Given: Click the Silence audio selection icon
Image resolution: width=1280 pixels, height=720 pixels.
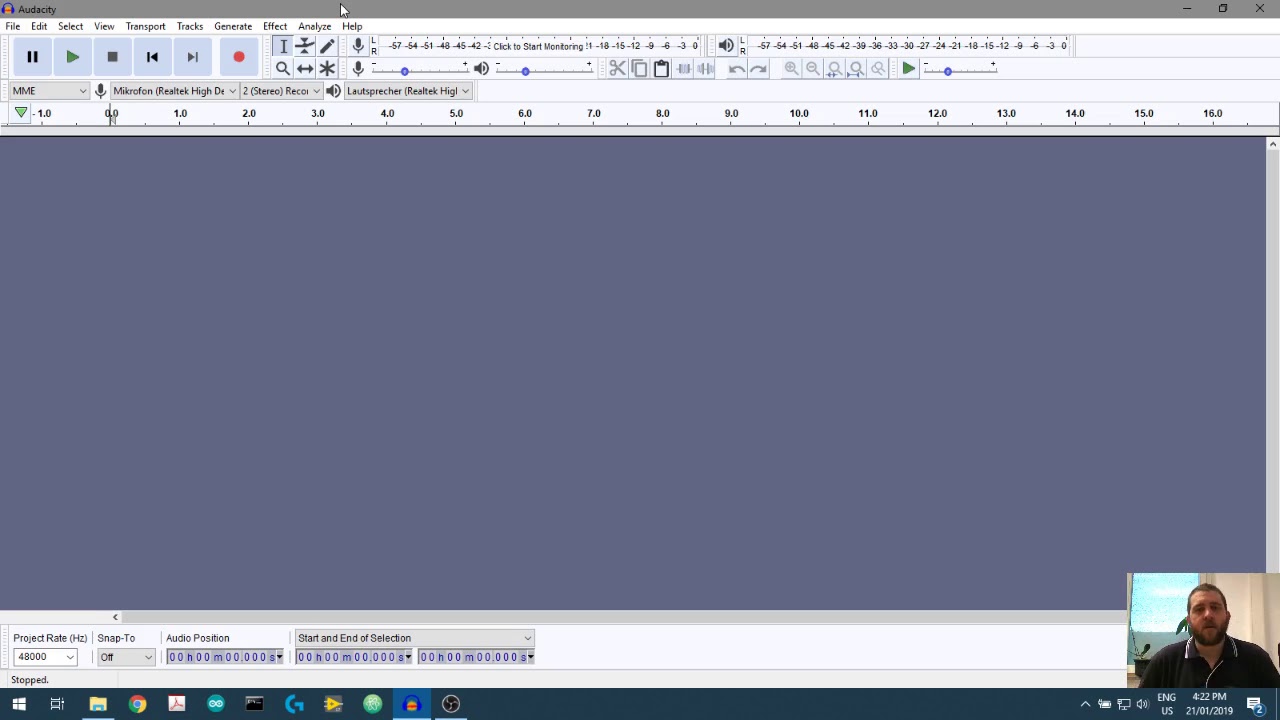Looking at the screenshot, I should tap(705, 68).
